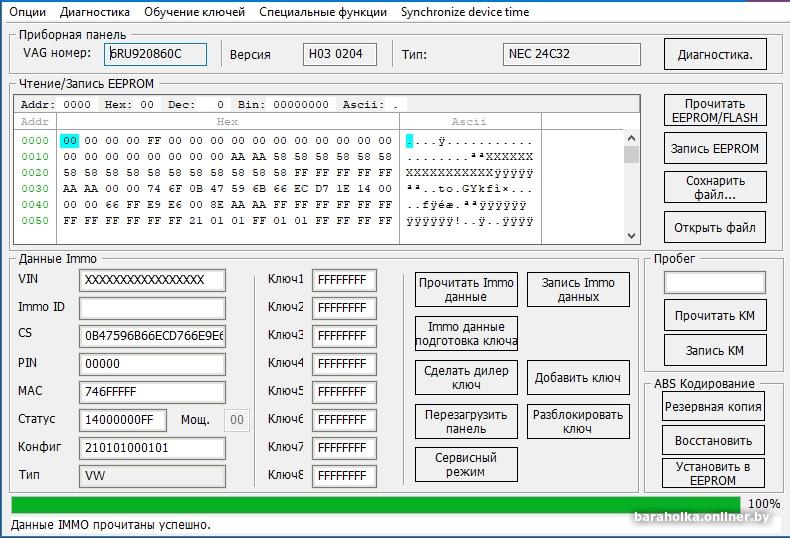Click Разблокировать ключ button
This screenshot has width=790, height=538.
pos(578,422)
